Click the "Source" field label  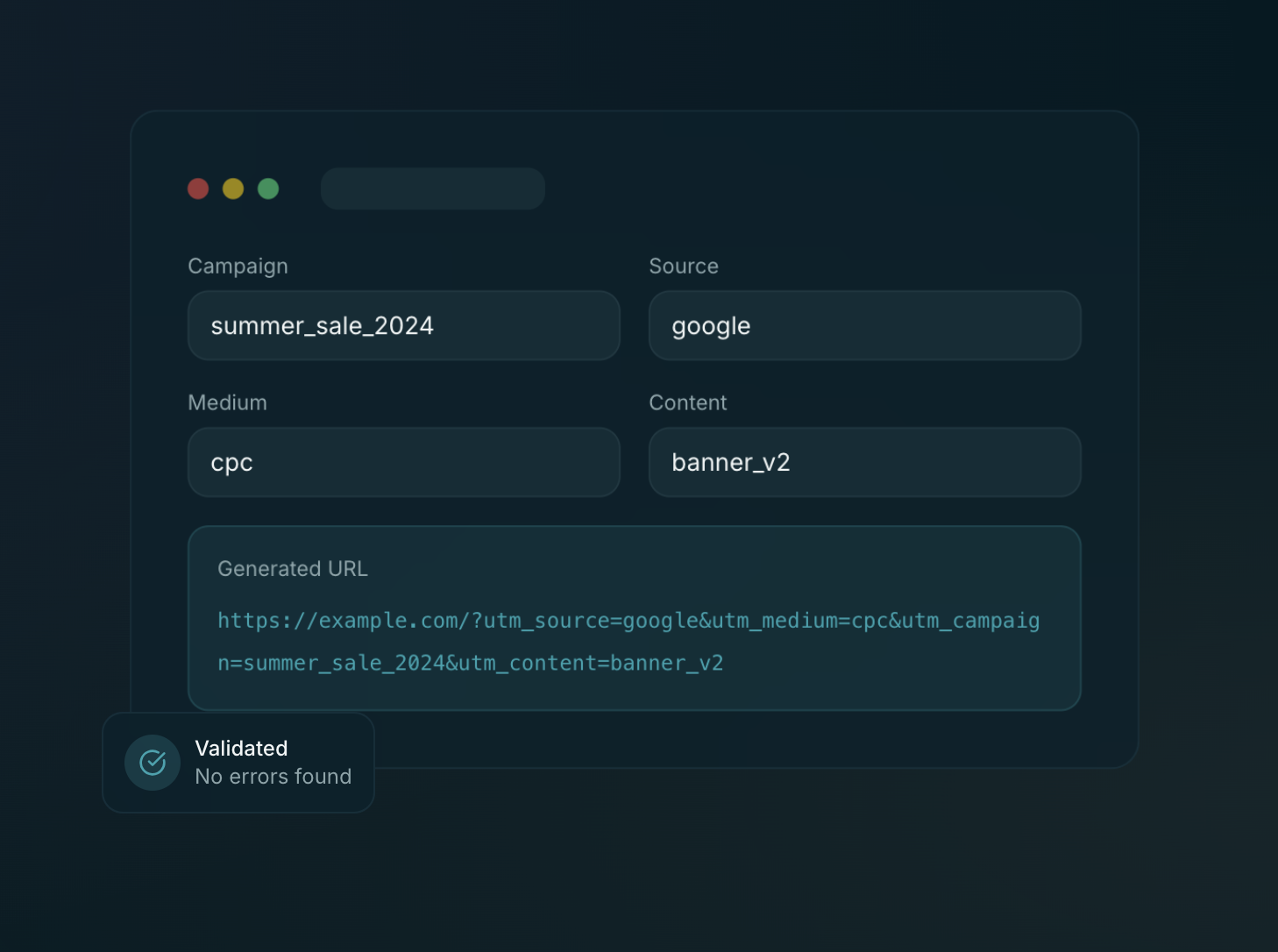point(684,266)
